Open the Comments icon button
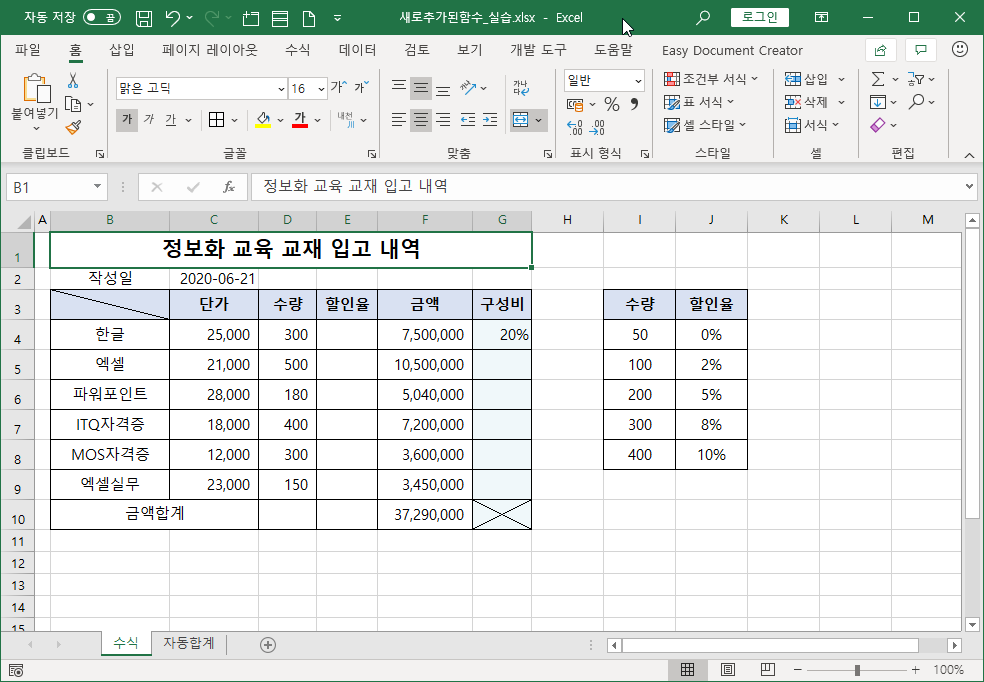Viewport: 984px width, 682px height. click(921, 50)
